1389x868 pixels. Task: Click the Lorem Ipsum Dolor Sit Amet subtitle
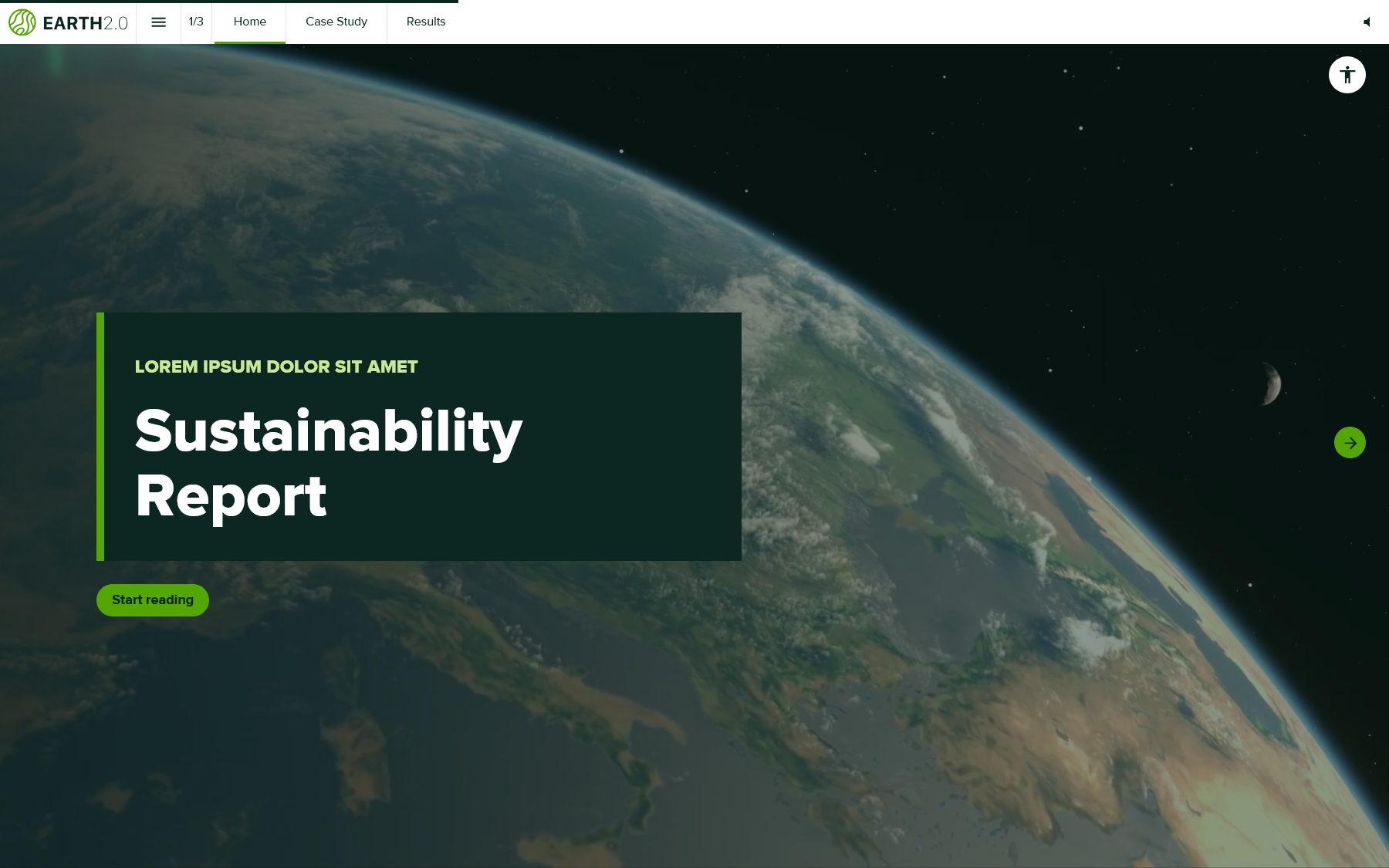coord(276,366)
